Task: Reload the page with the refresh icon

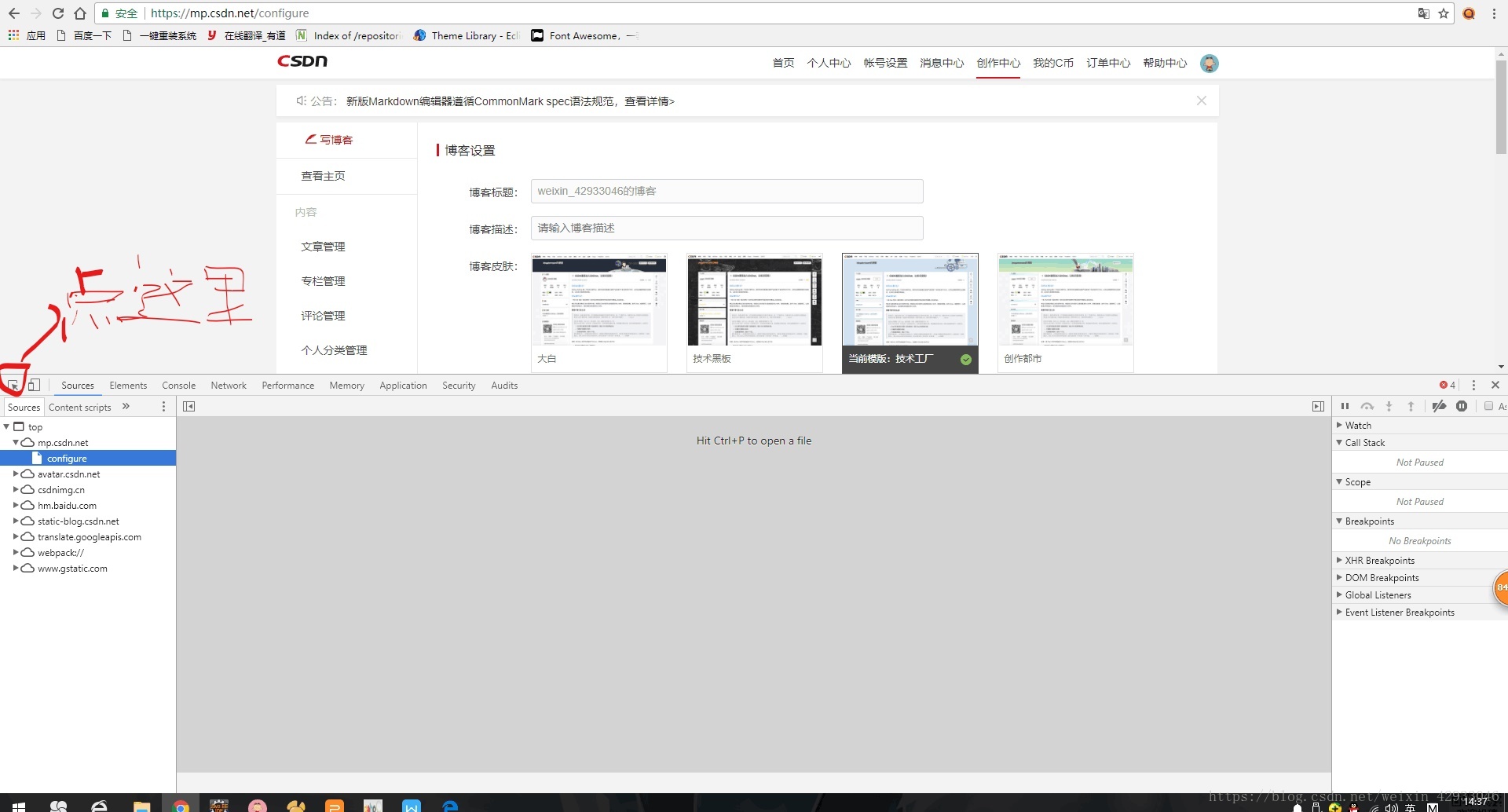Action: click(x=58, y=13)
